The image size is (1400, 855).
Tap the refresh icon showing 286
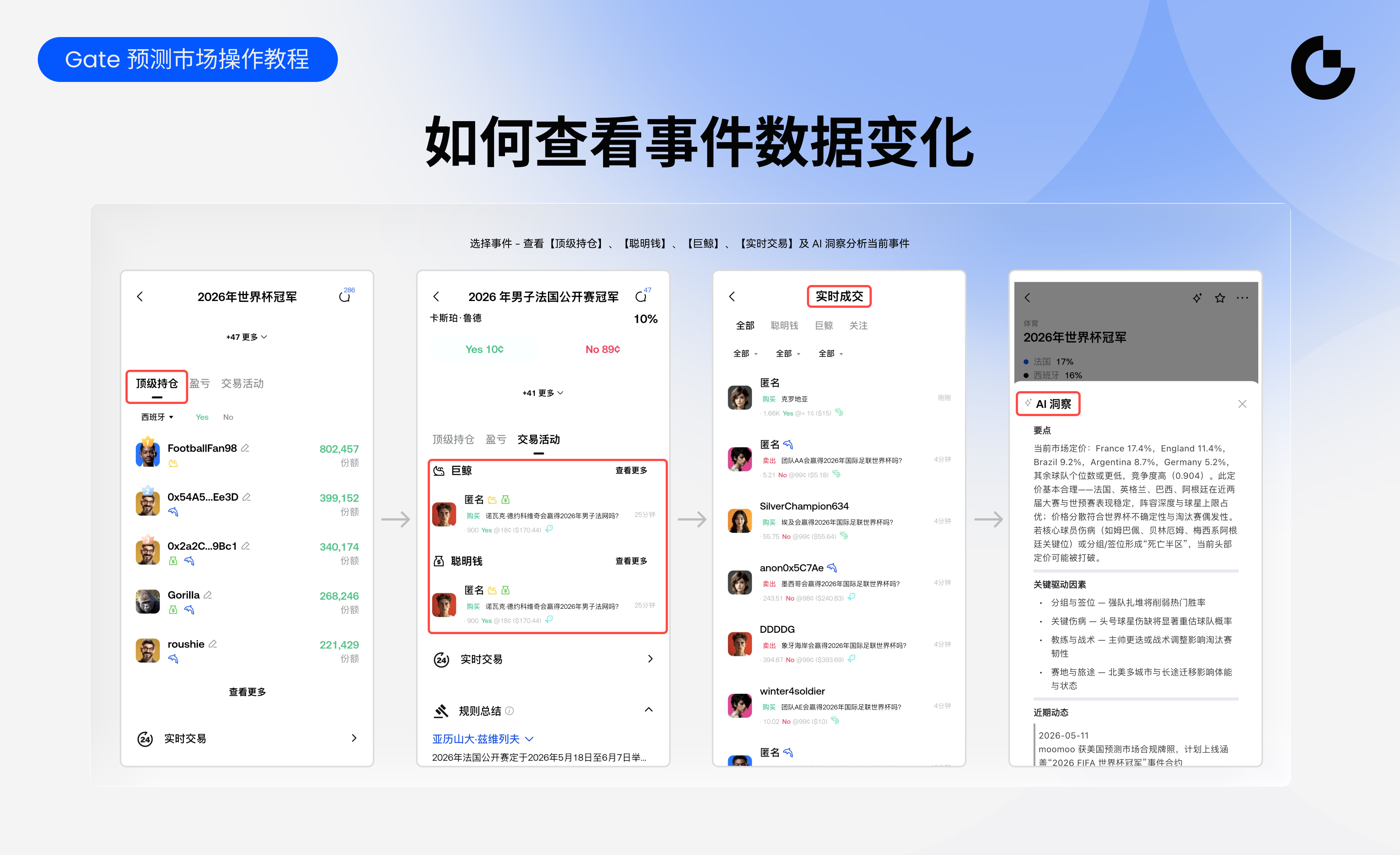coord(344,296)
